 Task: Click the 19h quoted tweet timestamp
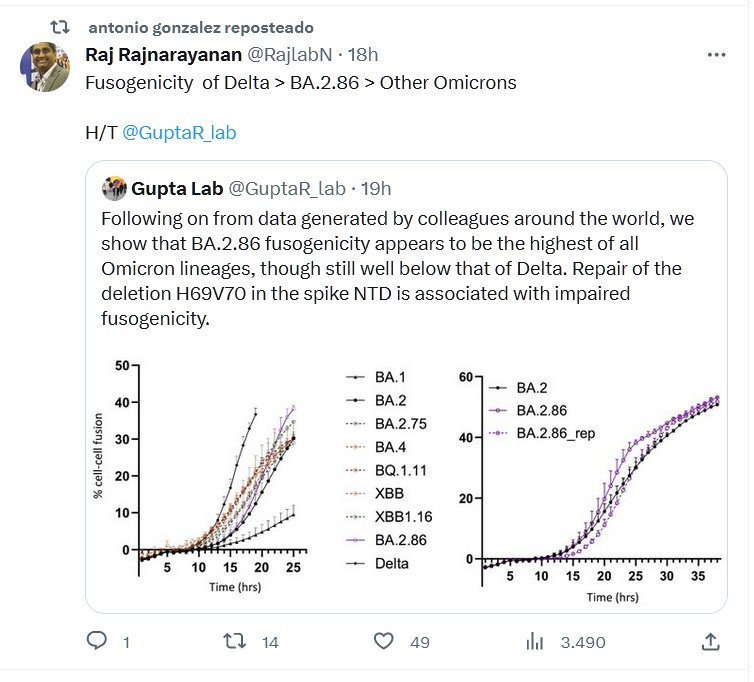[x=375, y=188]
